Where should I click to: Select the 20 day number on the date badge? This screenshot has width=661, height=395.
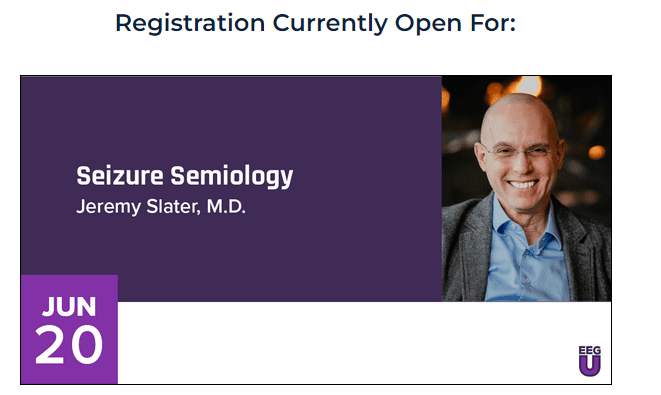[x=69, y=344]
